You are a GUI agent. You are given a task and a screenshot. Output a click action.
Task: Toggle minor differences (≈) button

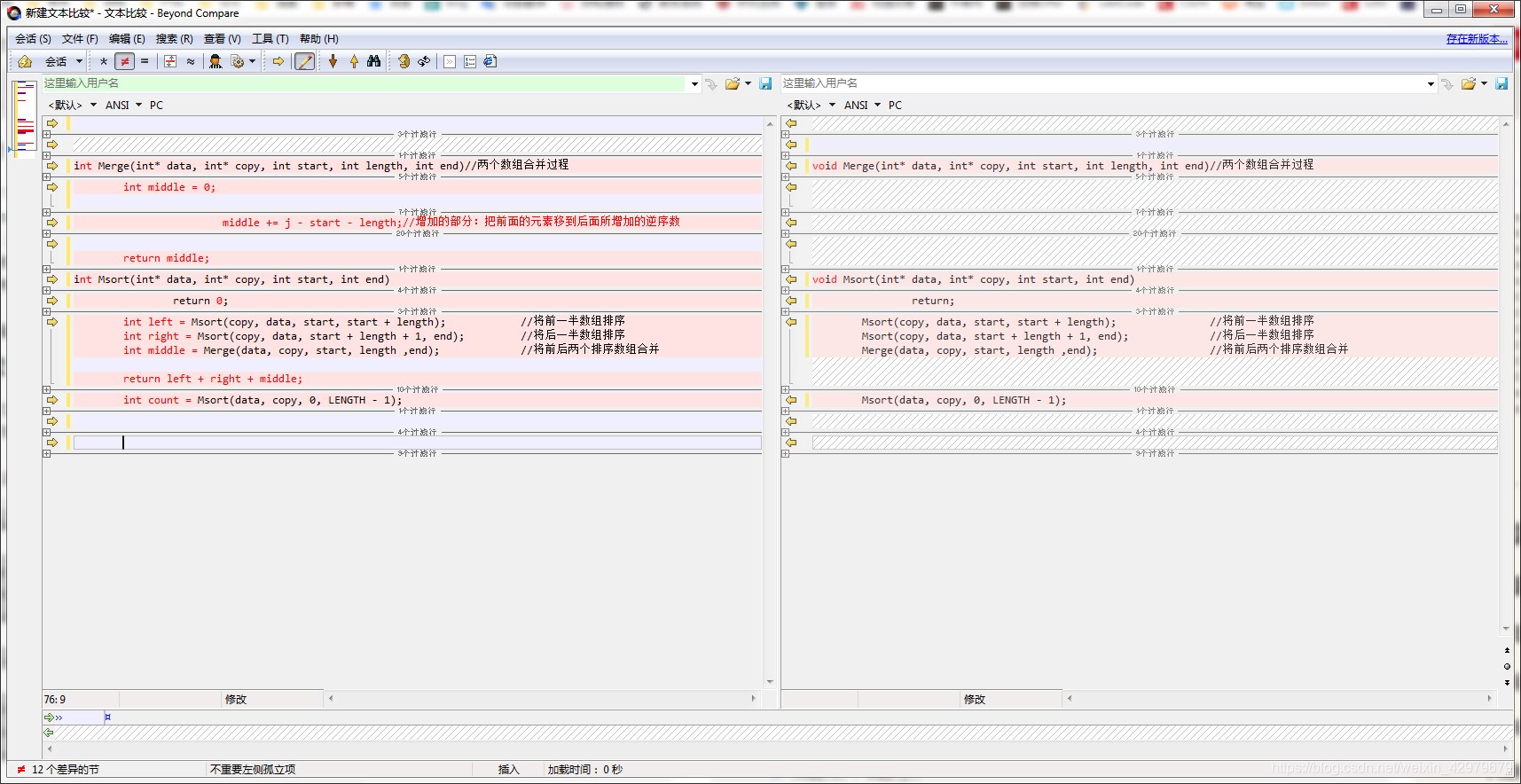coord(191,61)
